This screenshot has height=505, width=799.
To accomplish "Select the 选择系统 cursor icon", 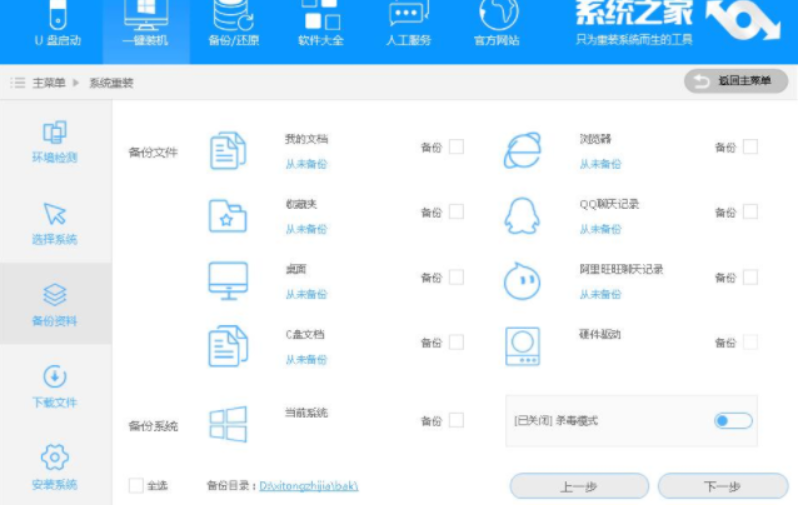I will pos(55,214).
